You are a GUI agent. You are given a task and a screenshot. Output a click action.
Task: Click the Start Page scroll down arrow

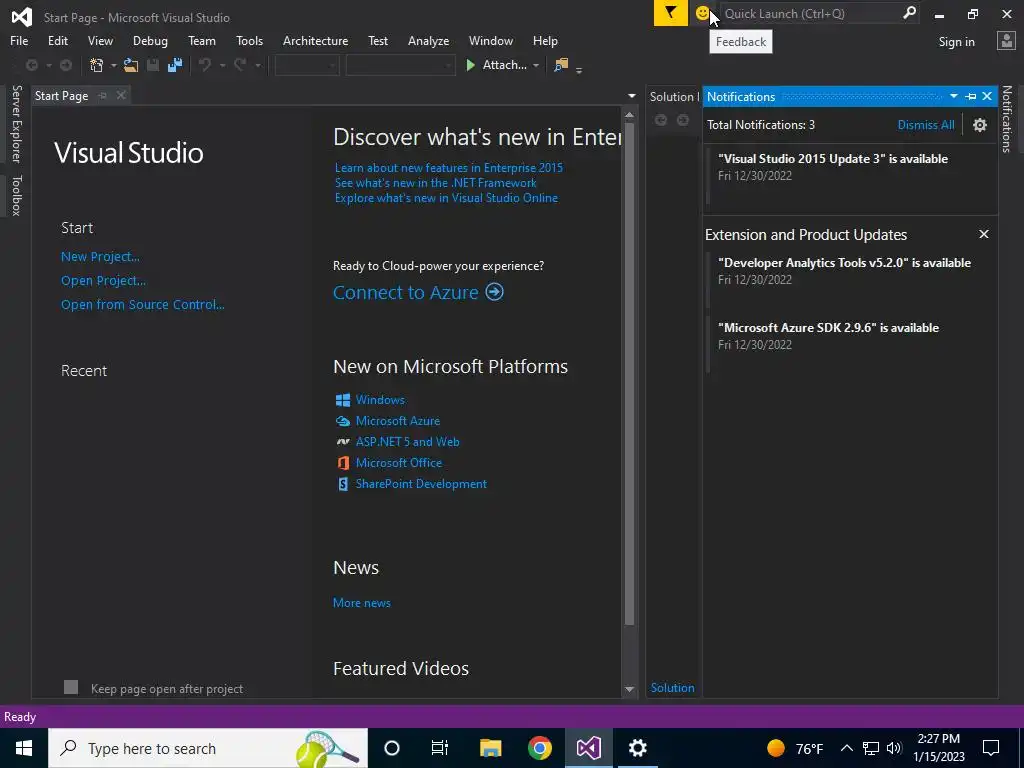click(630, 689)
